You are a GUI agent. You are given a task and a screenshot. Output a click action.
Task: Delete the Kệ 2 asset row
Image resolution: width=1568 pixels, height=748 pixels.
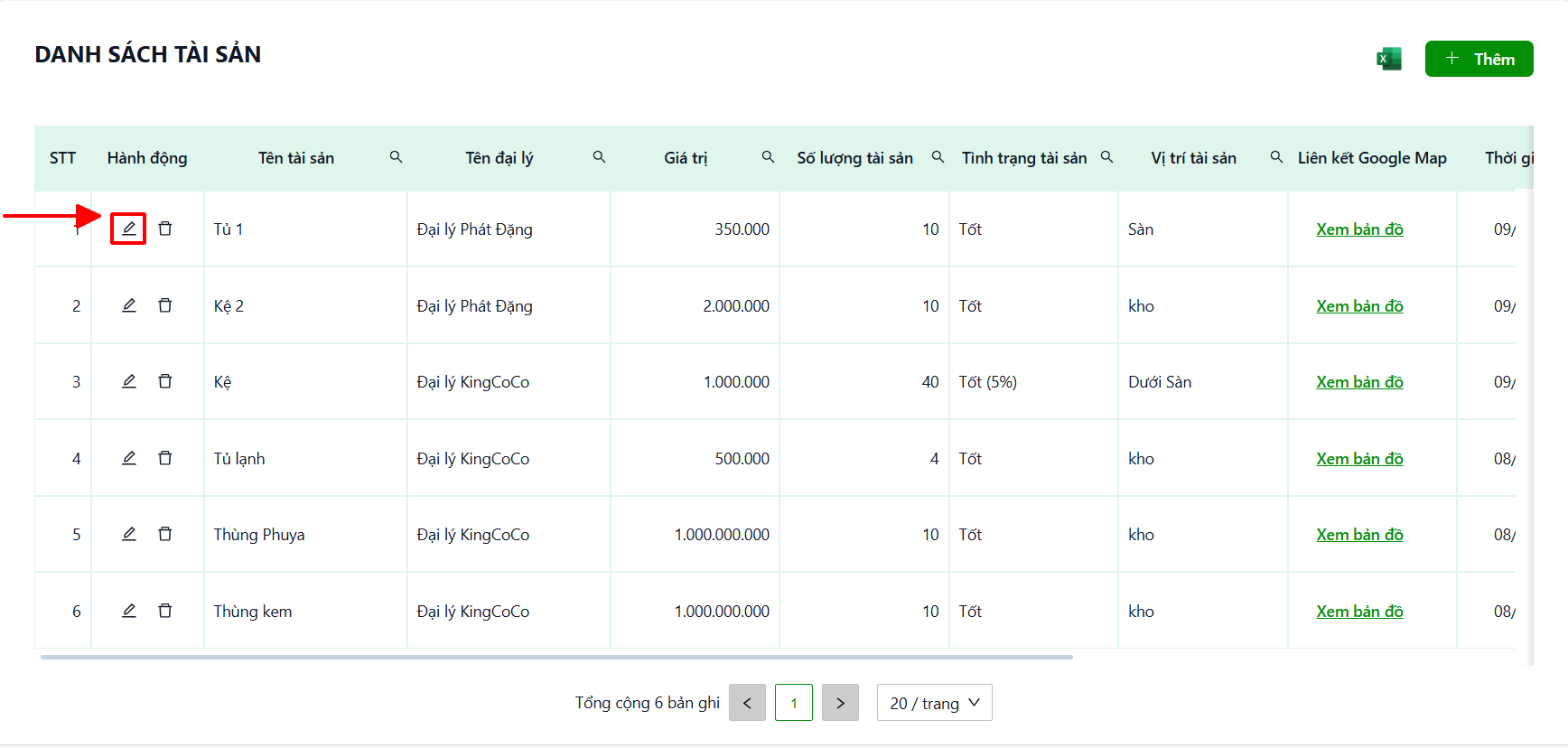165,305
